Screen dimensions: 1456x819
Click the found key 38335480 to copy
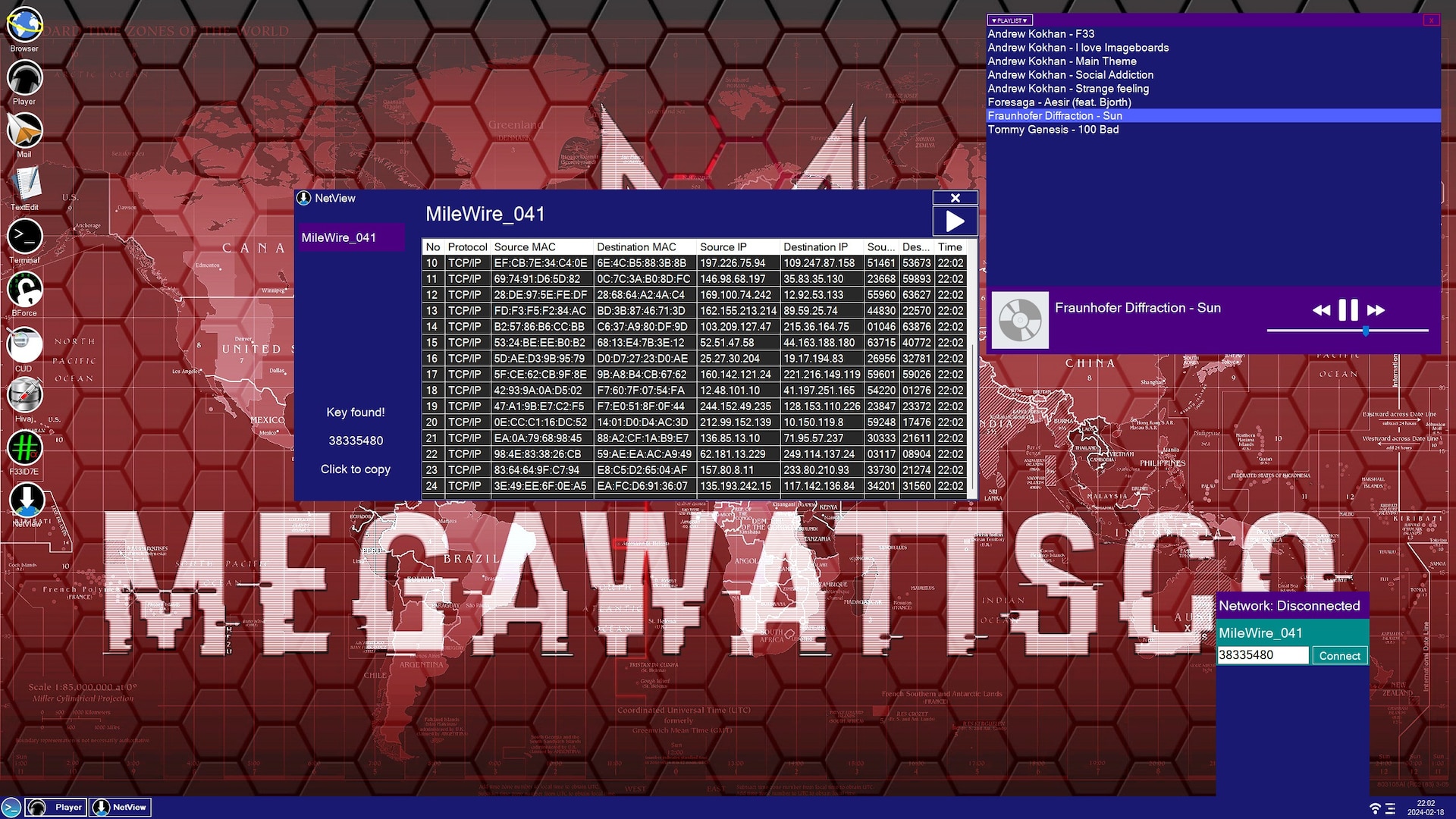[355, 441]
